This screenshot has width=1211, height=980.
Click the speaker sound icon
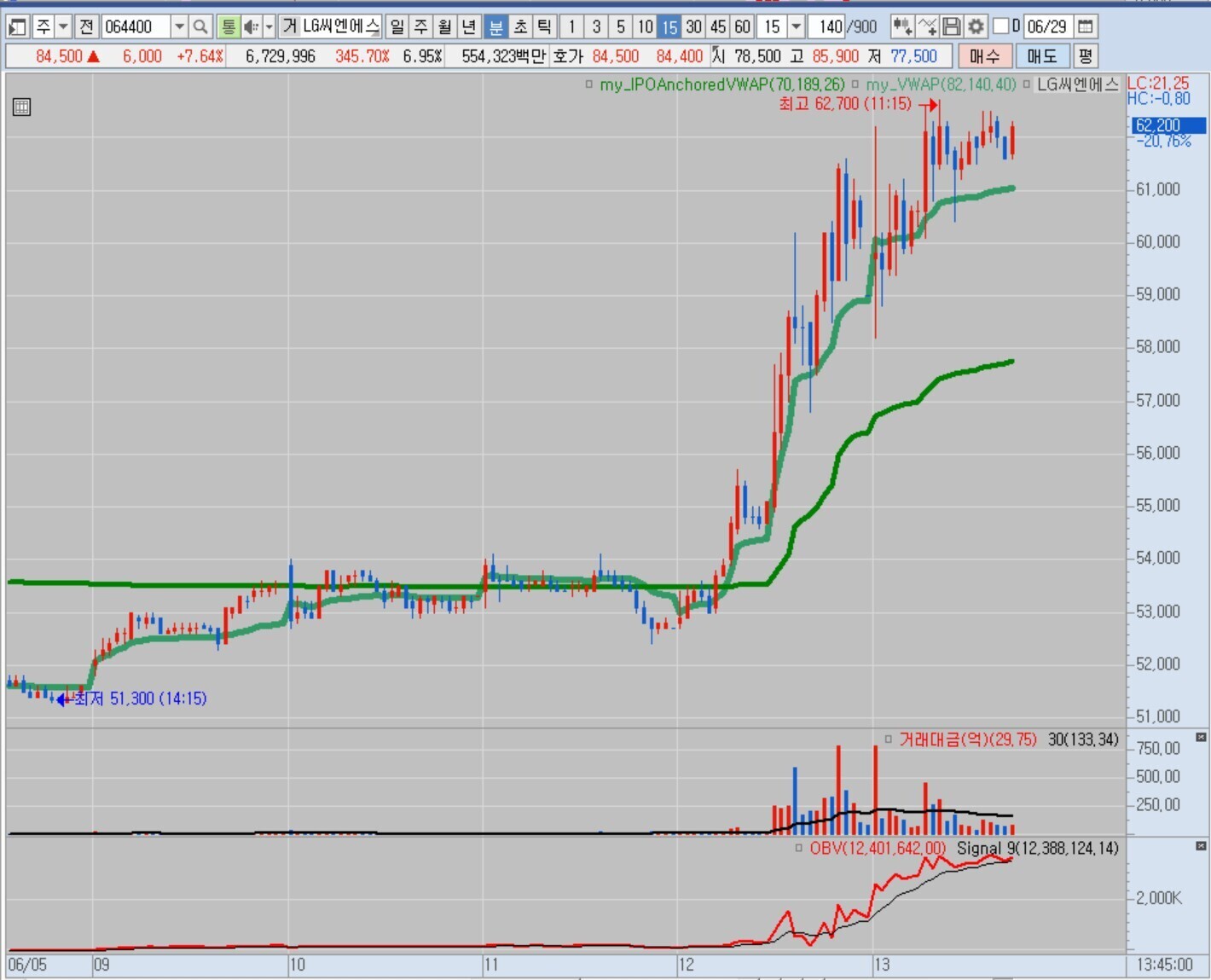coord(251,27)
